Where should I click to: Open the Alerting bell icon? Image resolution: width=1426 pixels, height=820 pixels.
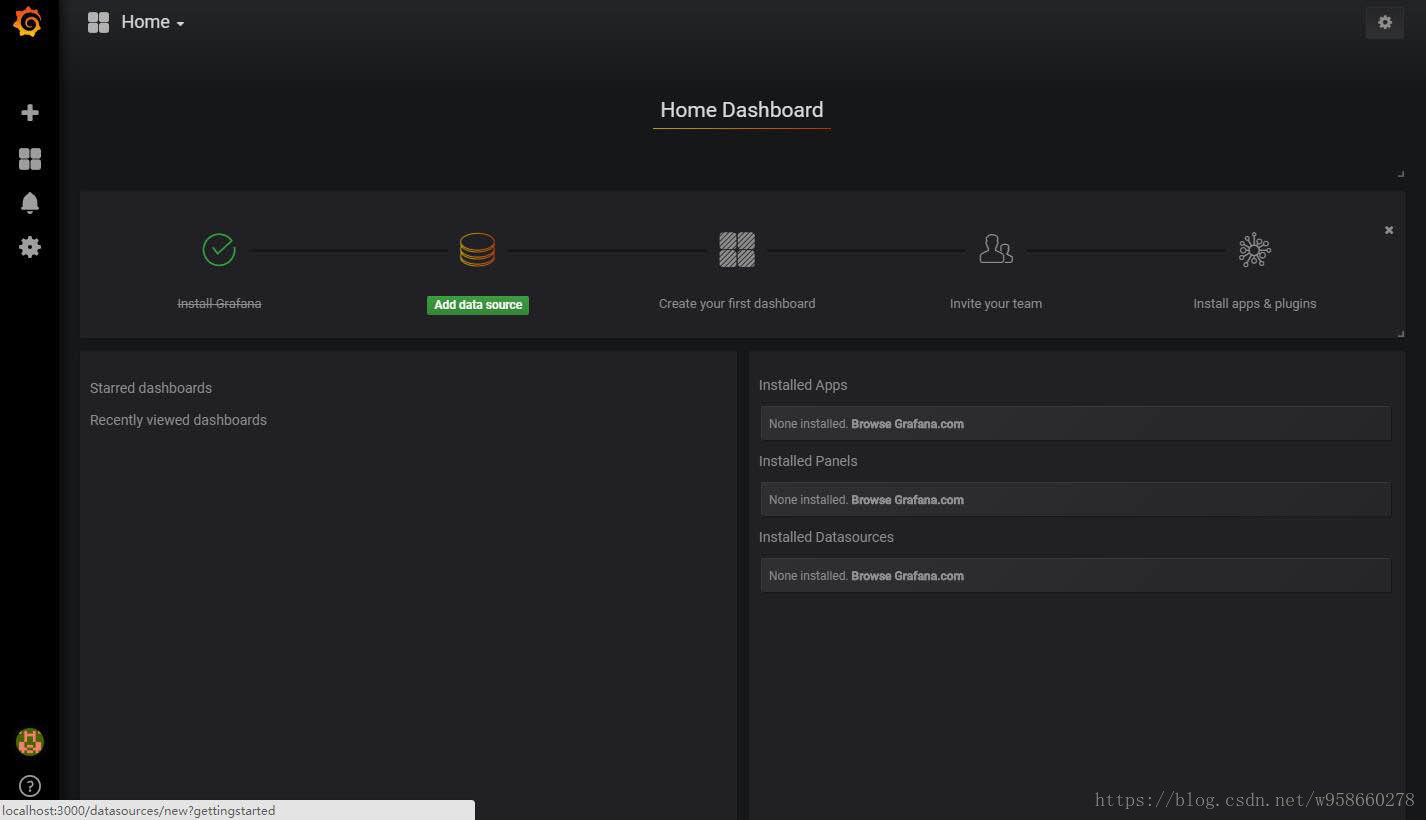(30, 203)
